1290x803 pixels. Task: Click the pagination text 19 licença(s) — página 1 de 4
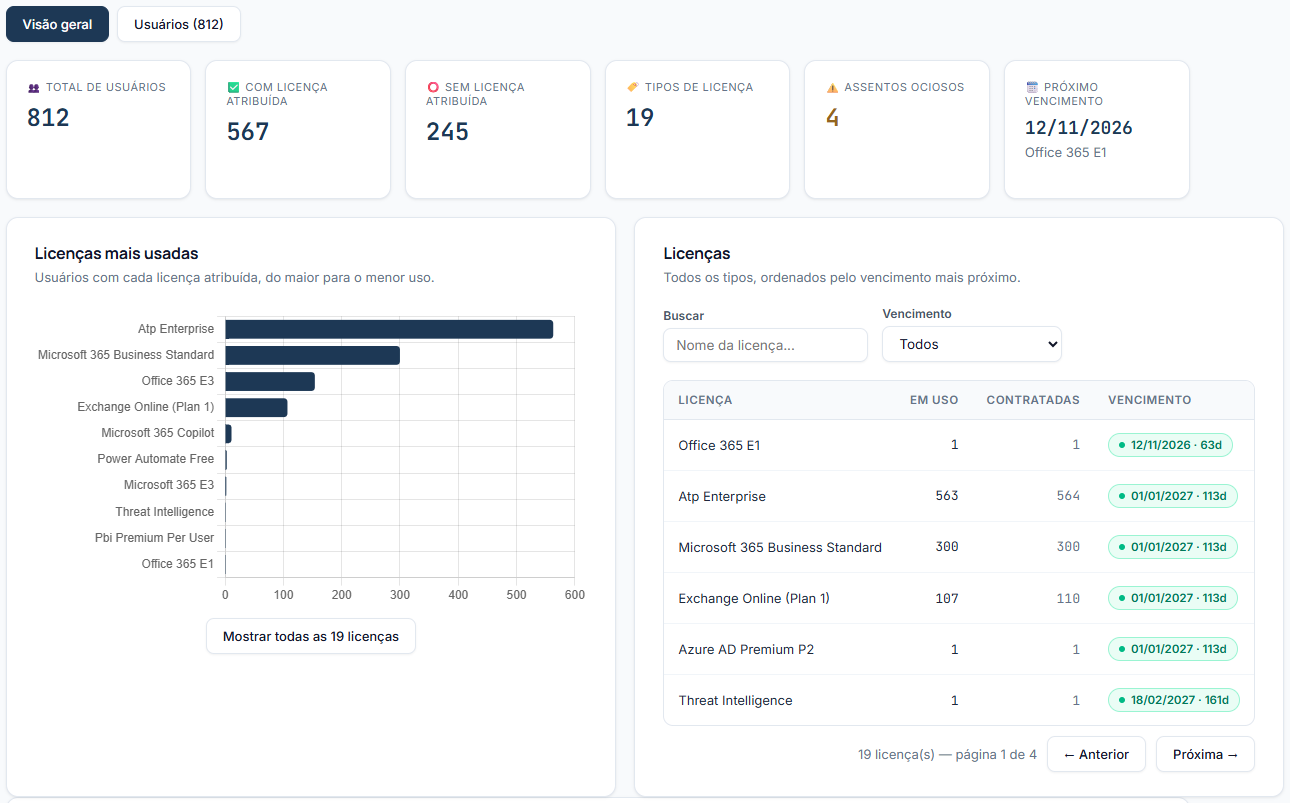point(947,755)
